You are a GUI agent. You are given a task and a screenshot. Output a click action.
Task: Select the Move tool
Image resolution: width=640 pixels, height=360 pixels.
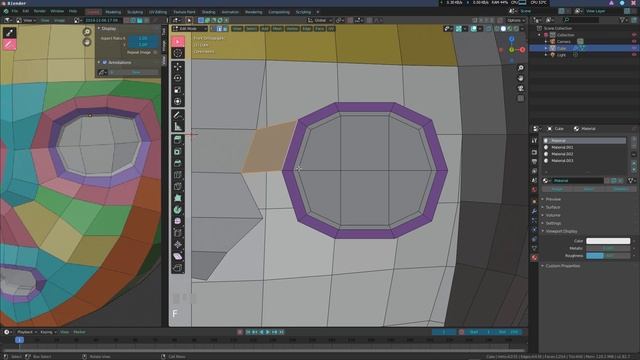tap(178, 67)
